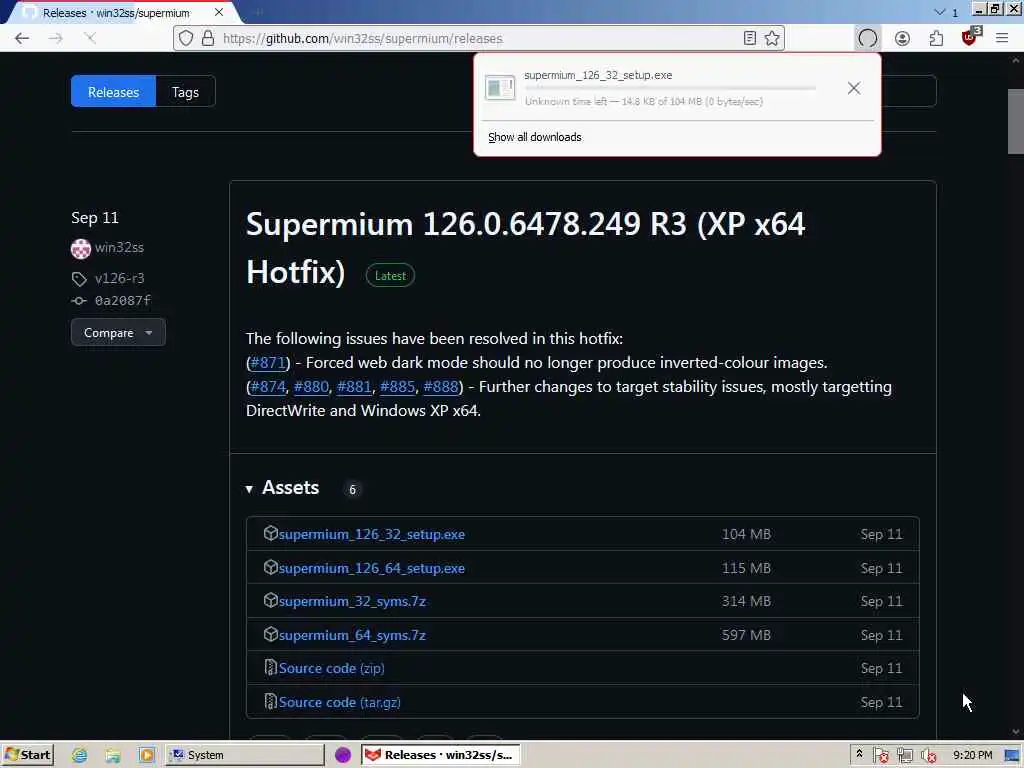1024x768 pixels.
Task: Select the Releases tab
Action: point(114,91)
